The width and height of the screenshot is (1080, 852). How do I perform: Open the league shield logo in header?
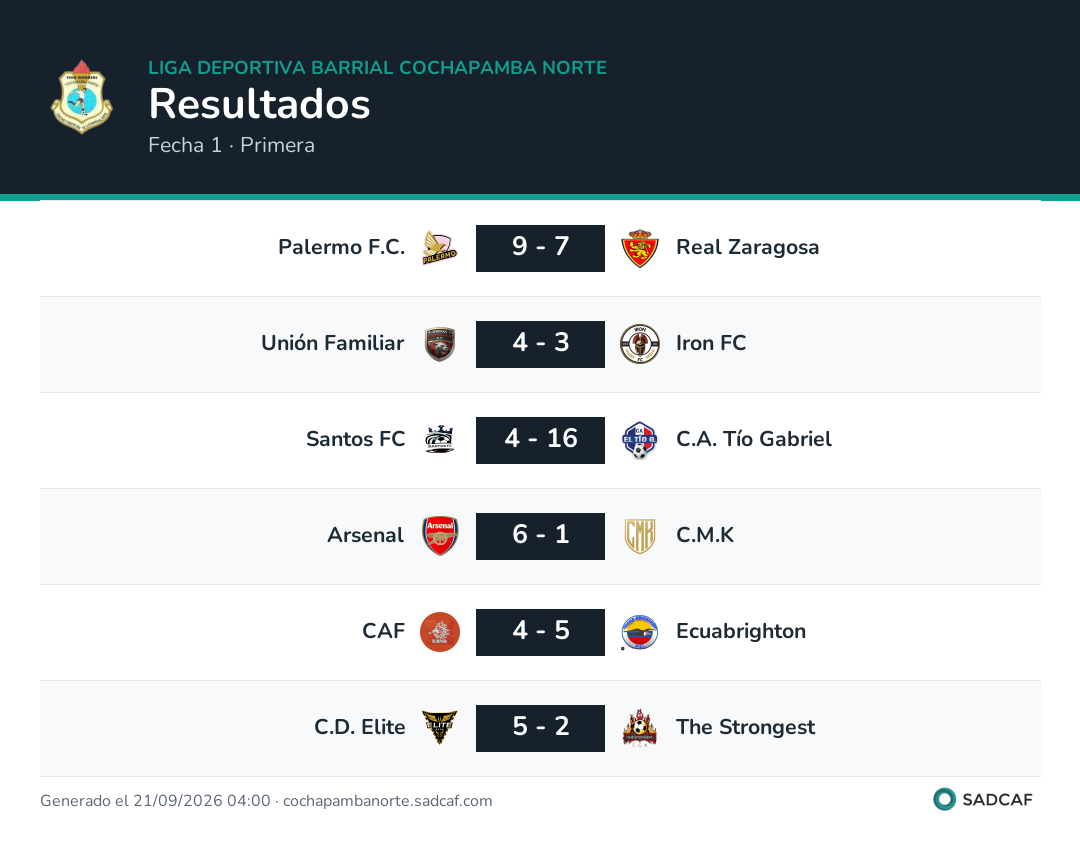82,97
